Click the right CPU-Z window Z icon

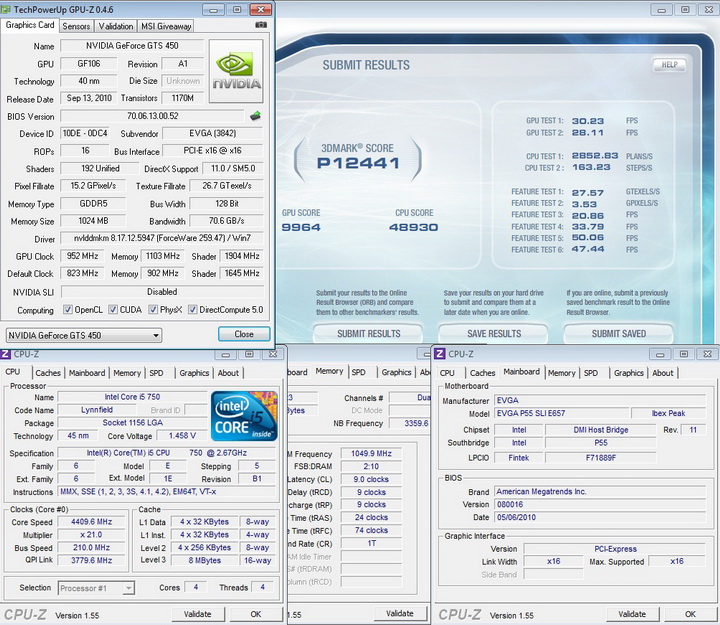[440, 354]
